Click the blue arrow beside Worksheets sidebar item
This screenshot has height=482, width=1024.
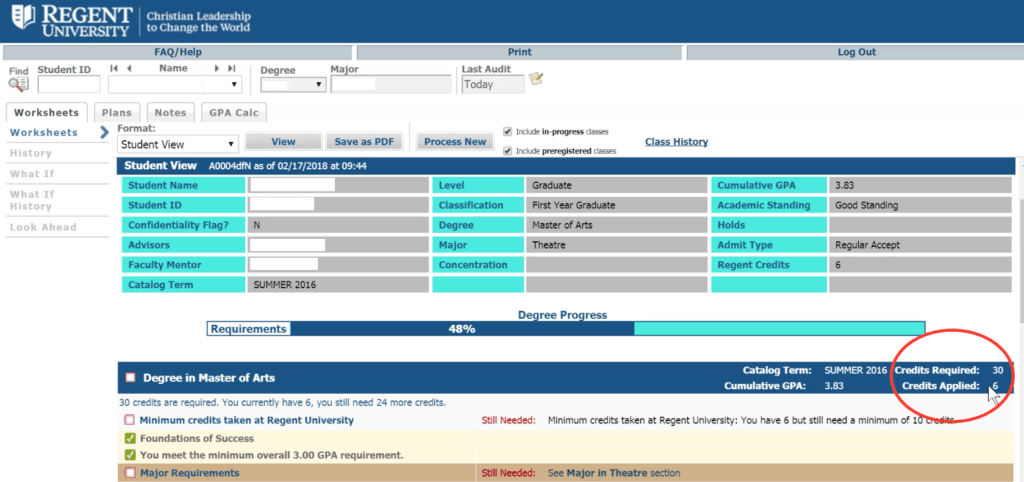(104, 132)
